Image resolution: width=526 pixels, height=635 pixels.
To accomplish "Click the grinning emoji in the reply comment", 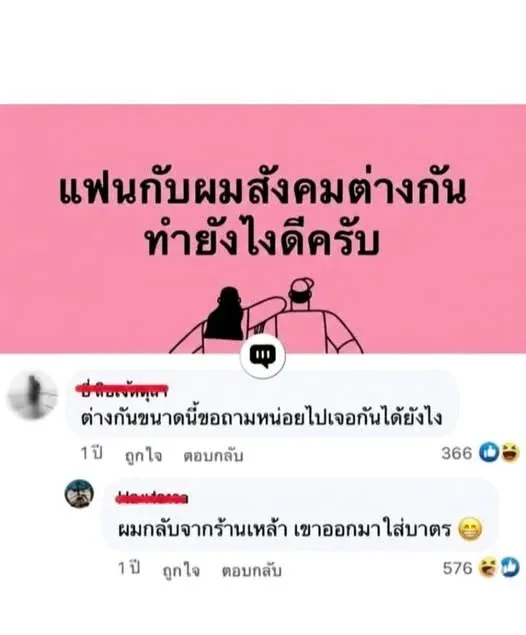I will click(470, 529).
